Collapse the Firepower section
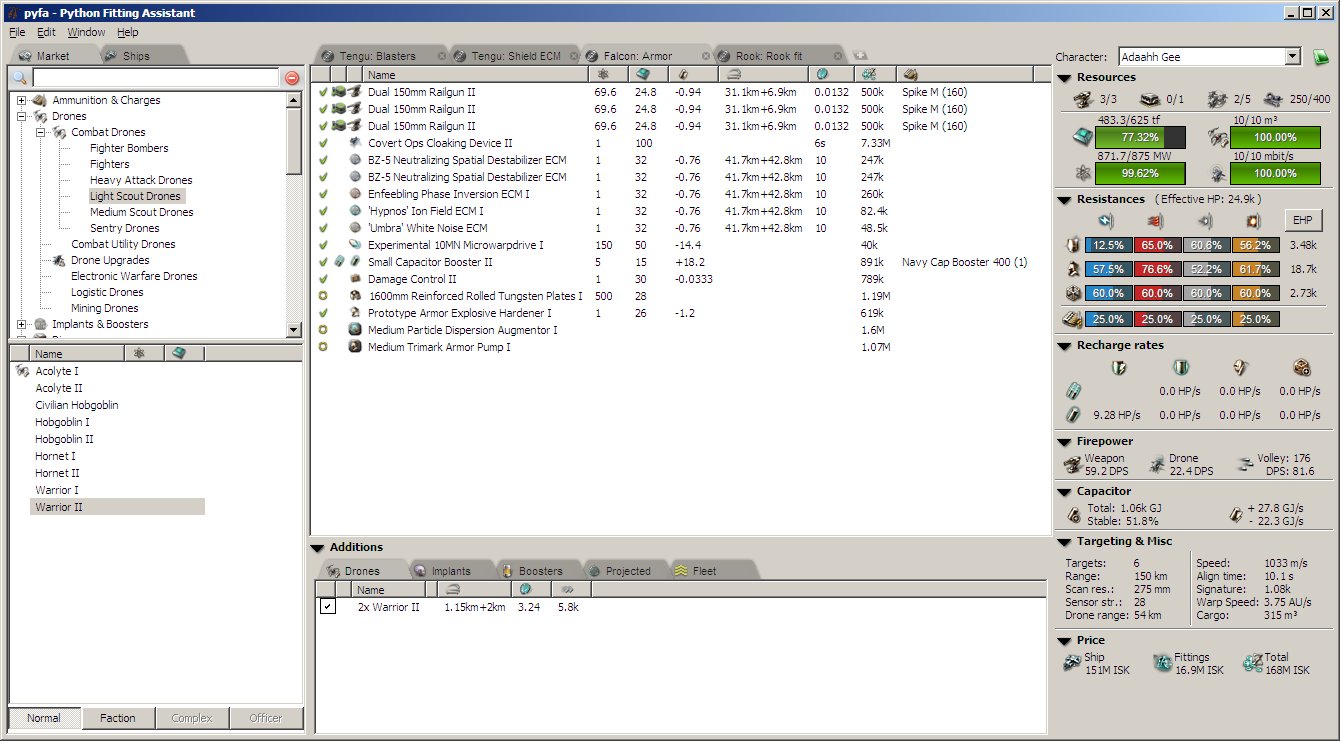 [x=1064, y=442]
